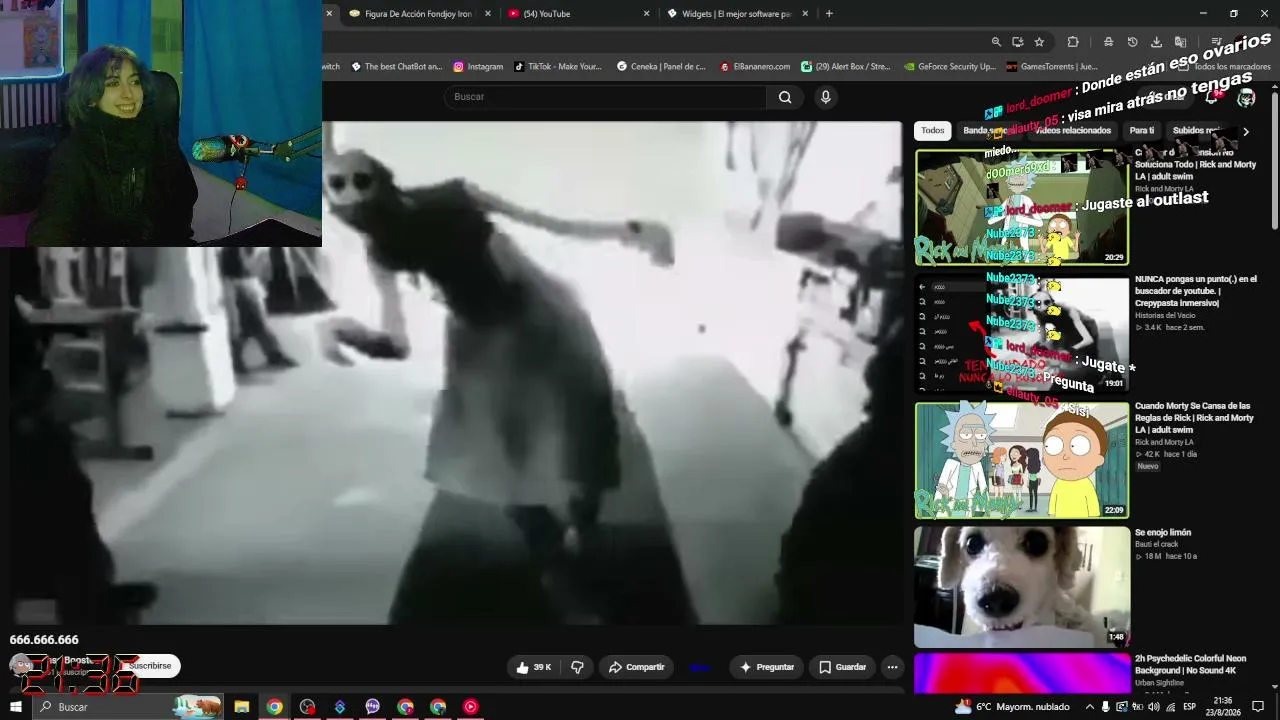This screenshot has width=1280, height=720.
Task: Open the GeForce Security bookmark
Action: [950, 67]
